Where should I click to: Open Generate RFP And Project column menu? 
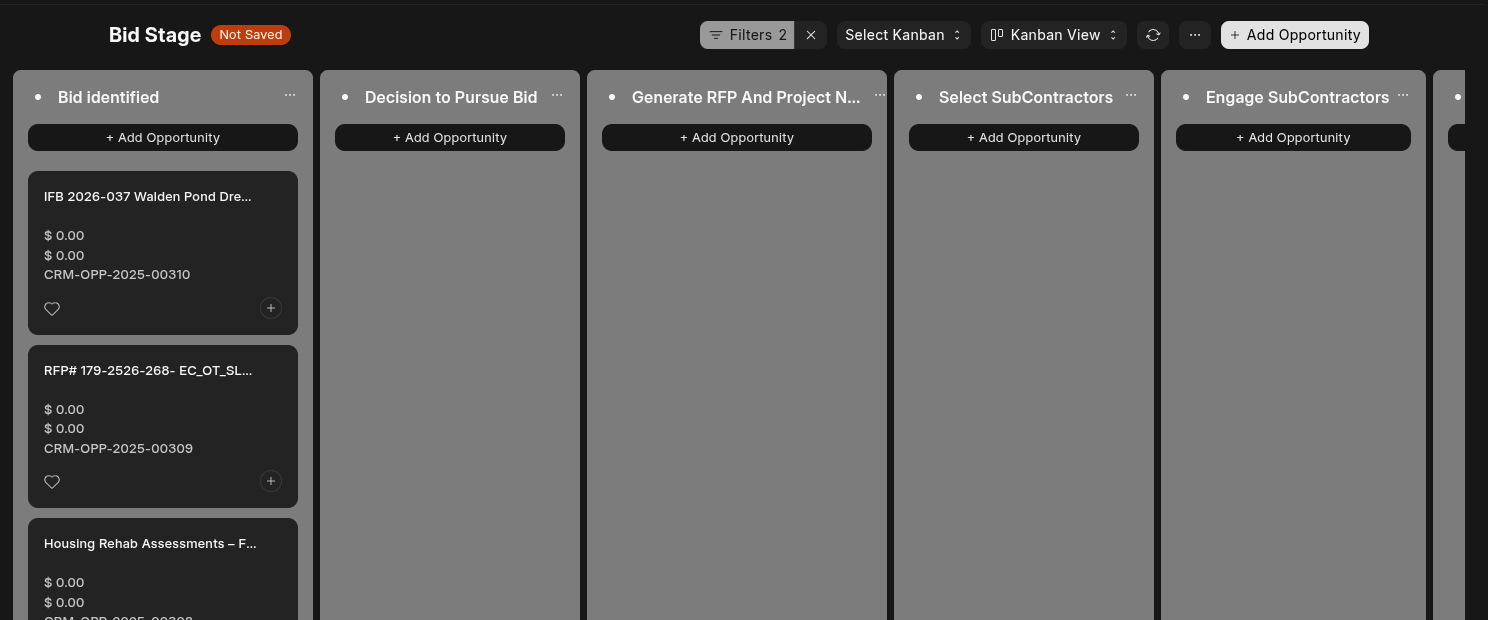880,96
